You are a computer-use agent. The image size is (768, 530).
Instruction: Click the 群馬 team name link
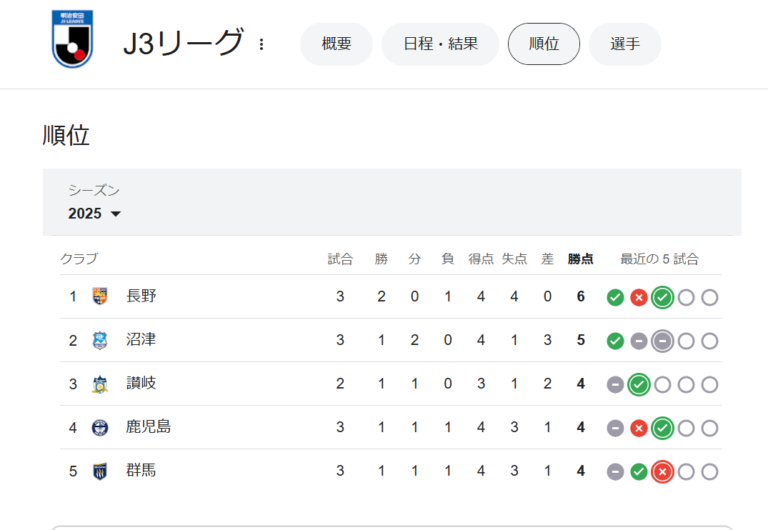(x=141, y=470)
